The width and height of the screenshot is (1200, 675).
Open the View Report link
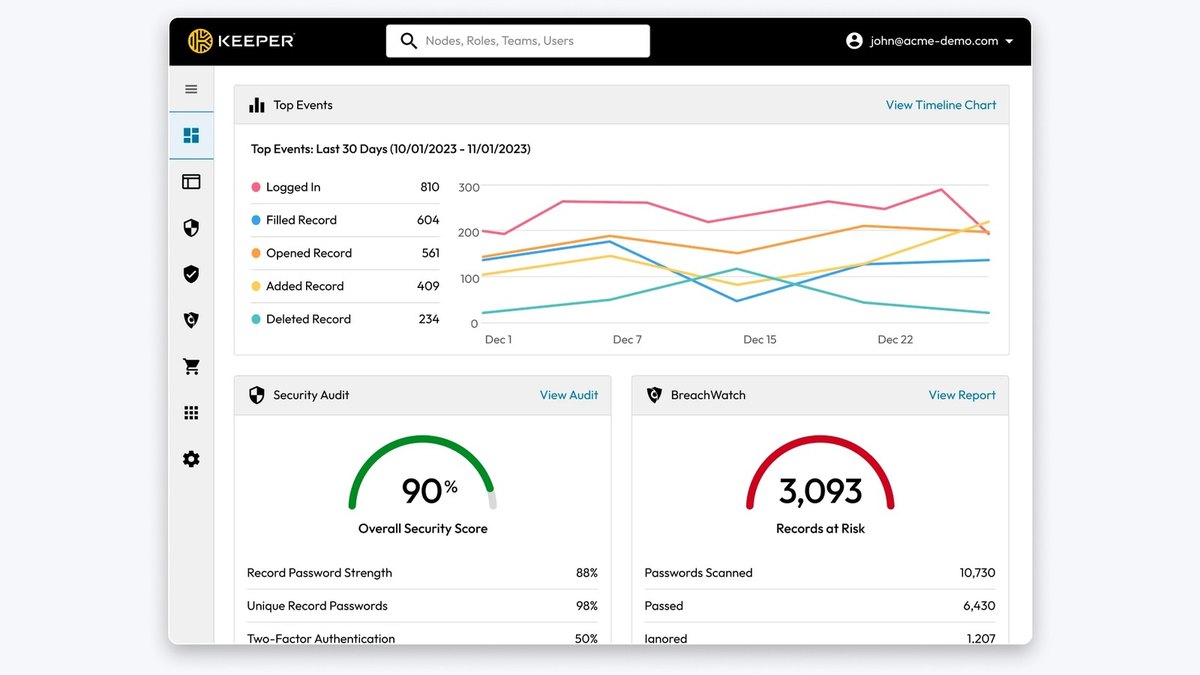962,395
